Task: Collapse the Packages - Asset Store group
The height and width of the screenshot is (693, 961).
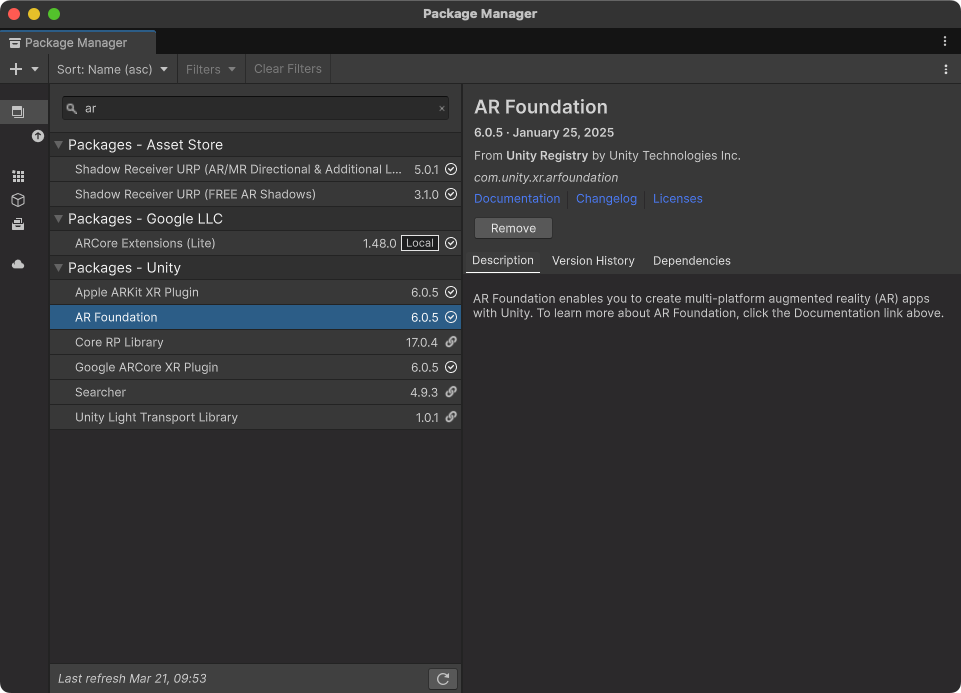Action: [59, 145]
